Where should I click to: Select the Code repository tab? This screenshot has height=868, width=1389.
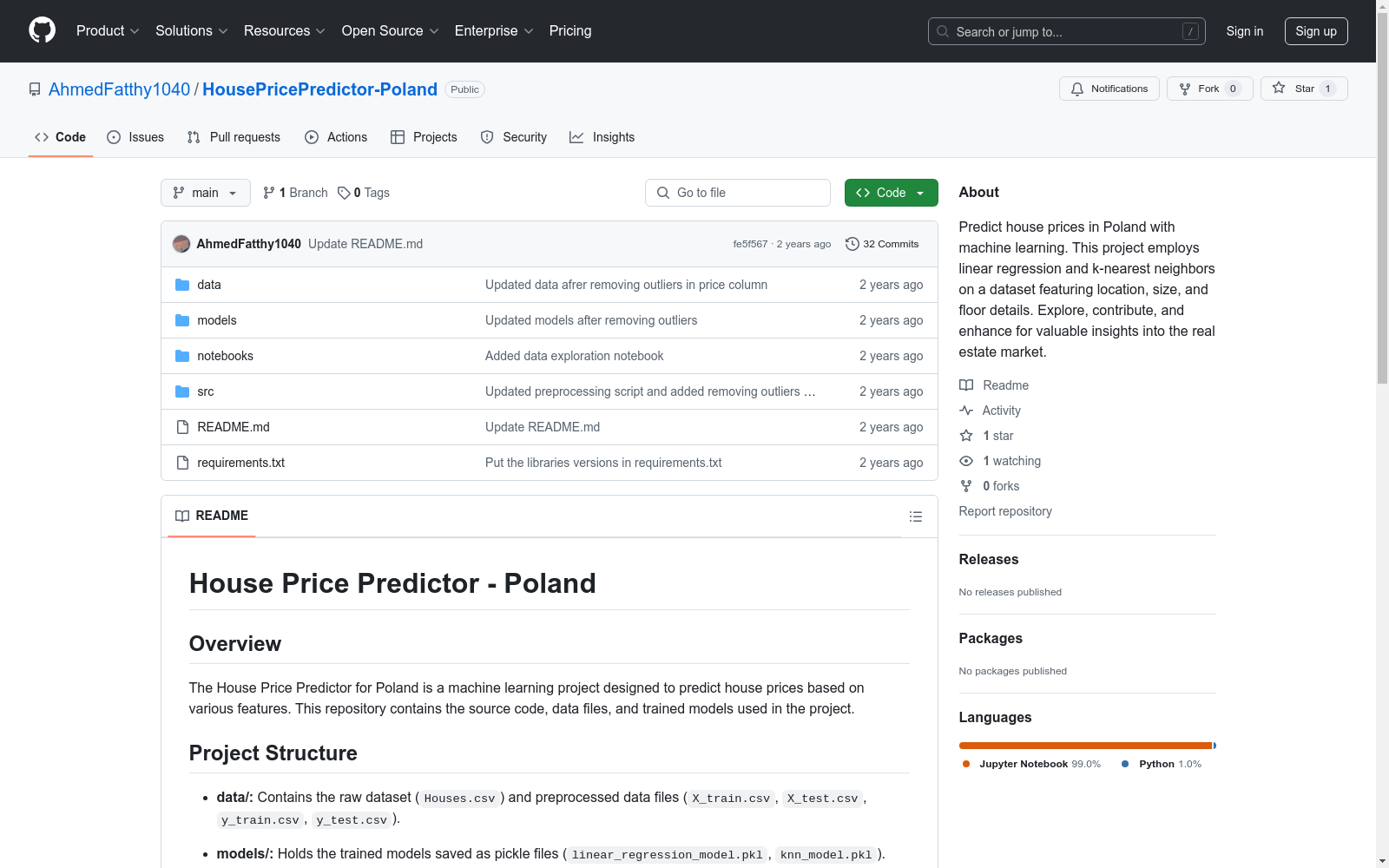(61, 137)
